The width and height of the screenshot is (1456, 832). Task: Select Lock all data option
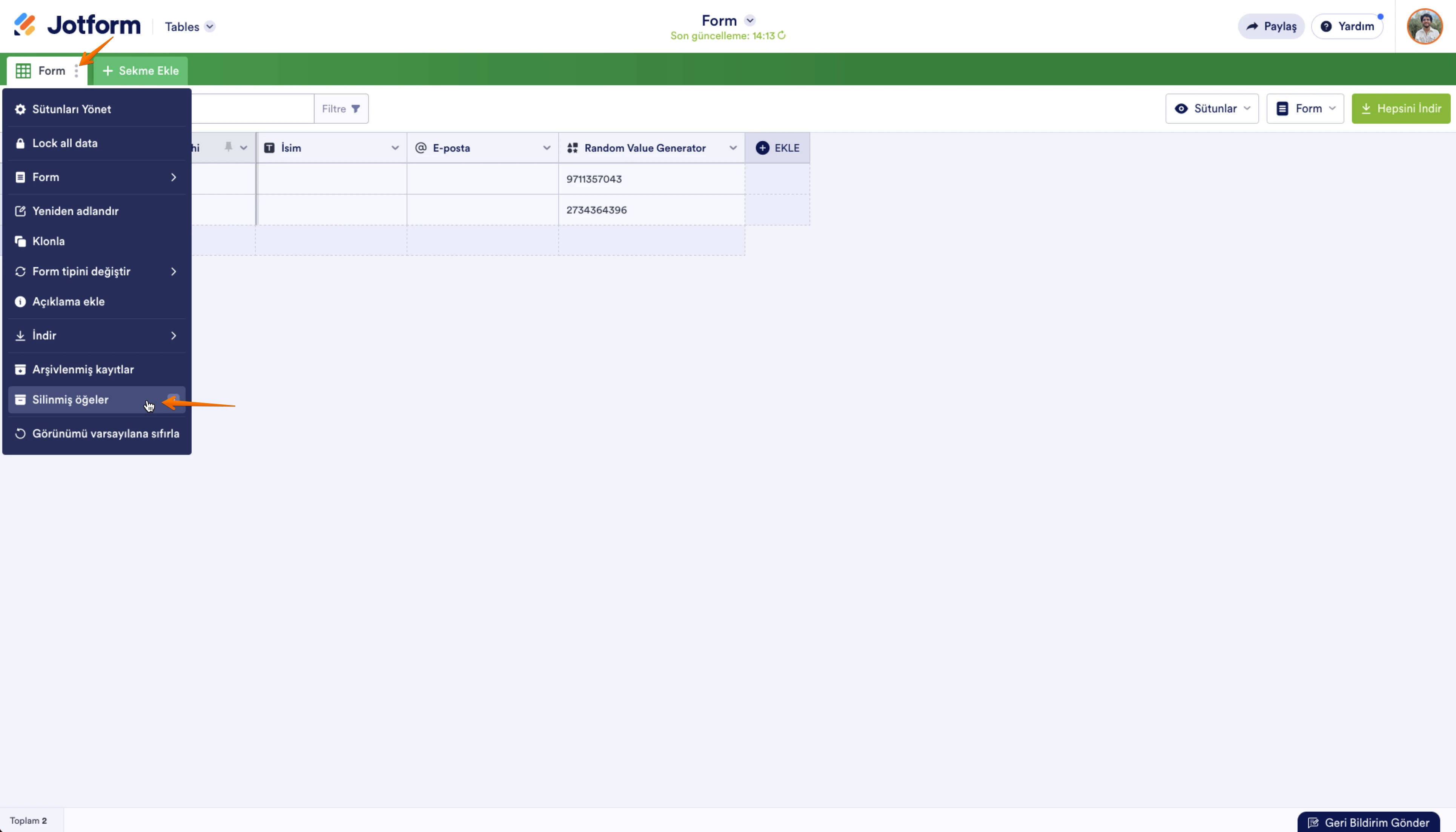point(65,143)
